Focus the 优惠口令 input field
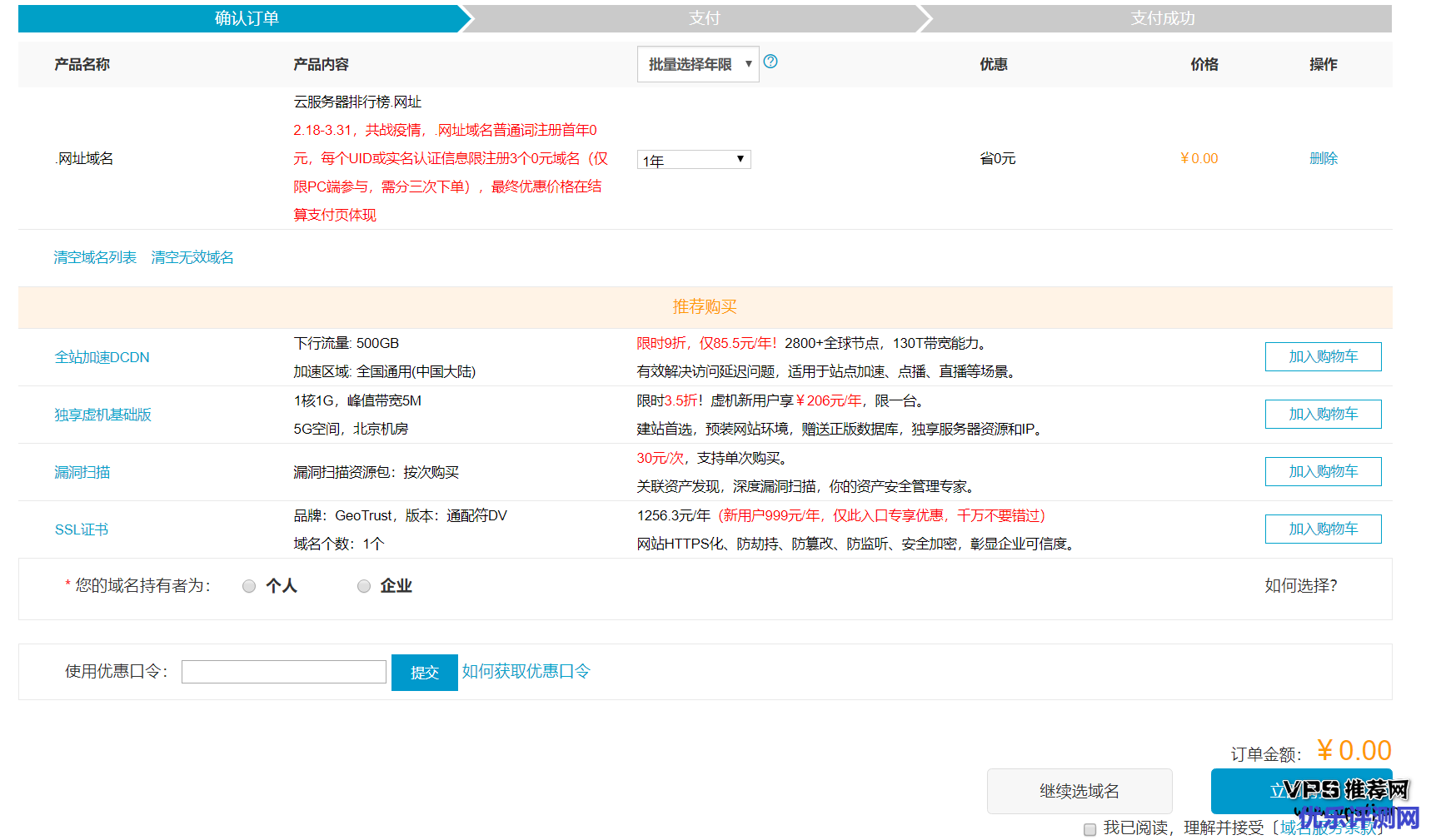This screenshot has width=1431, height=840. [284, 672]
